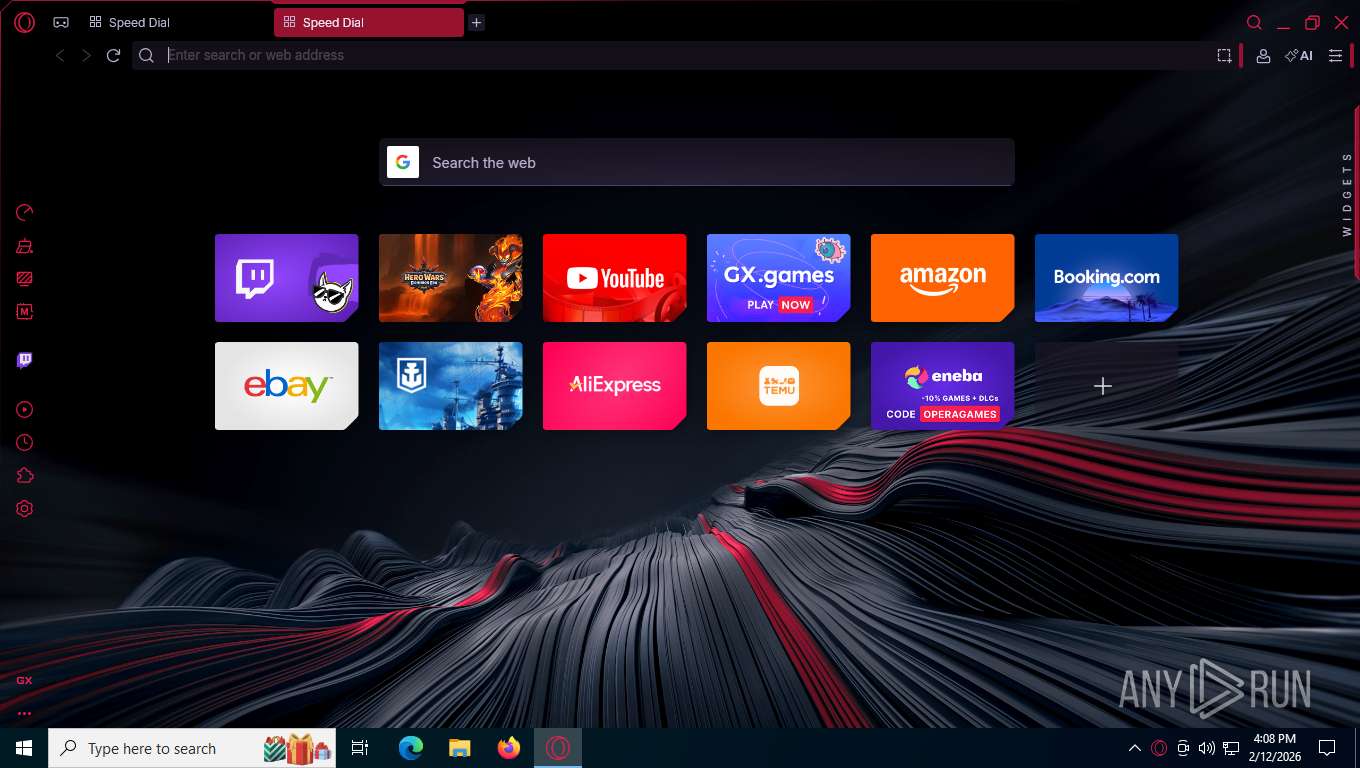The width and height of the screenshot is (1360, 768).
Task: Open the AI assistant button
Action: coord(1299,56)
